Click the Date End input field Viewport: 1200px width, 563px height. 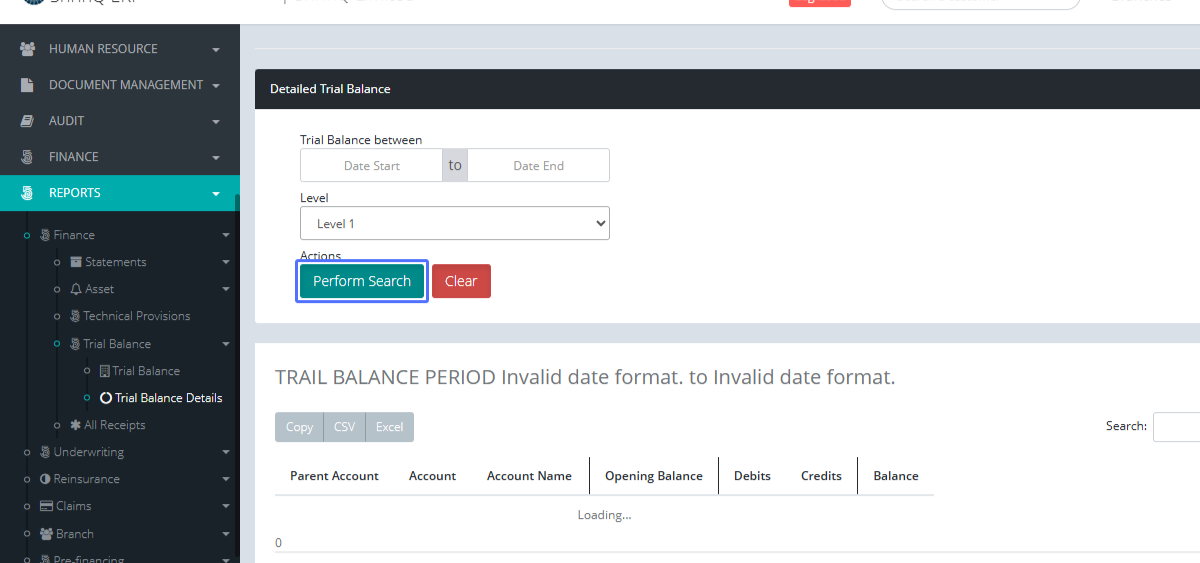(x=538, y=166)
